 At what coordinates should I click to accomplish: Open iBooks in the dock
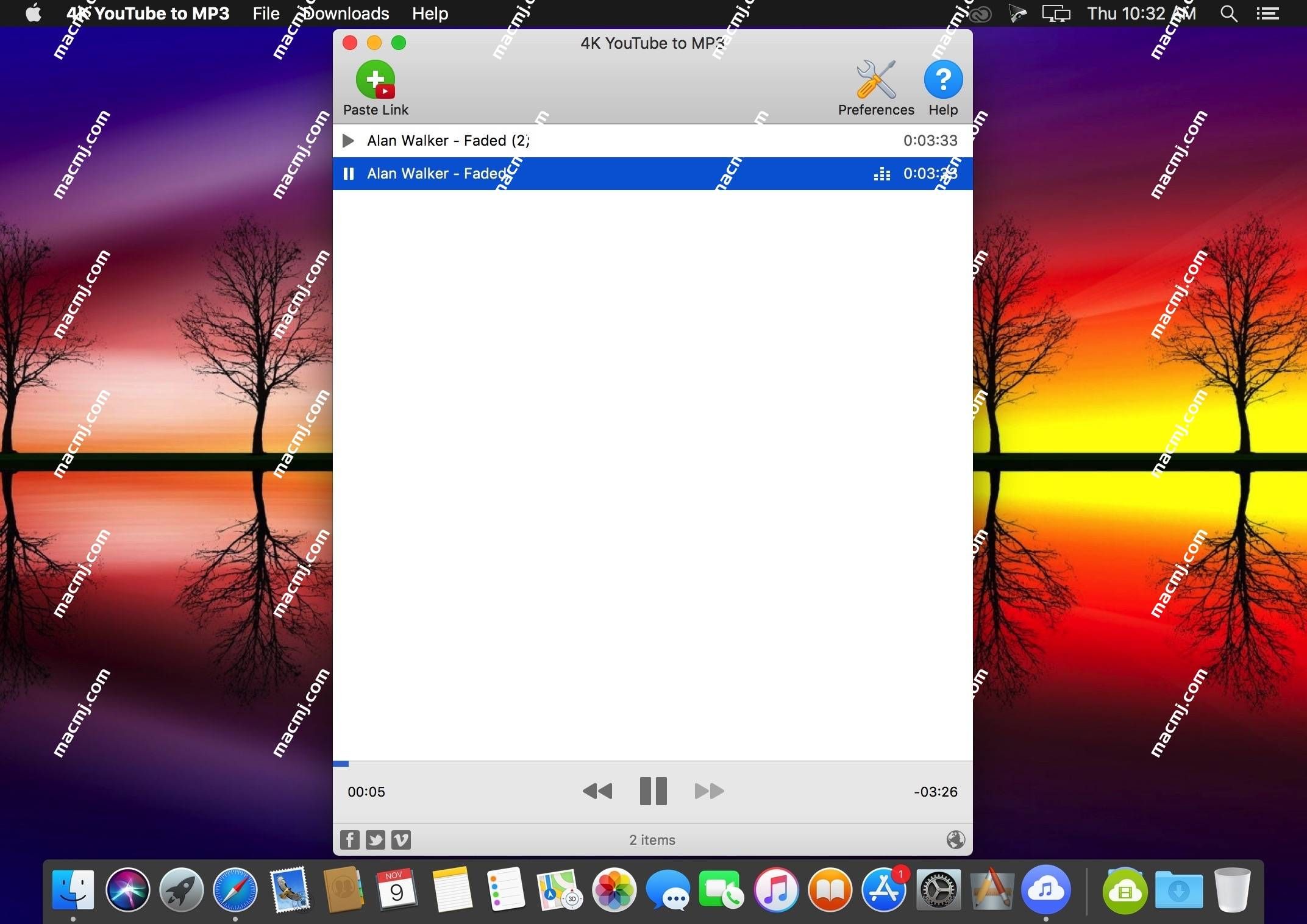830,890
